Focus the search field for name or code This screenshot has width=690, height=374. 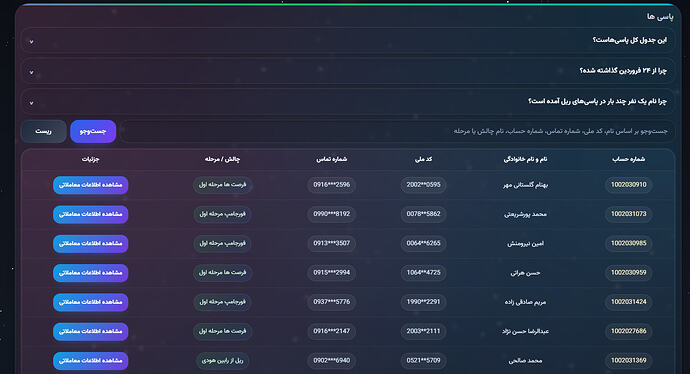pyautogui.click(x=397, y=131)
